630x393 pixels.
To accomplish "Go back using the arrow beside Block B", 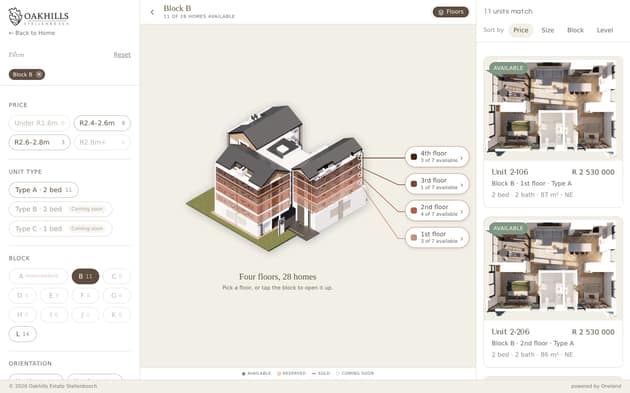I will [x=152, y=12].
